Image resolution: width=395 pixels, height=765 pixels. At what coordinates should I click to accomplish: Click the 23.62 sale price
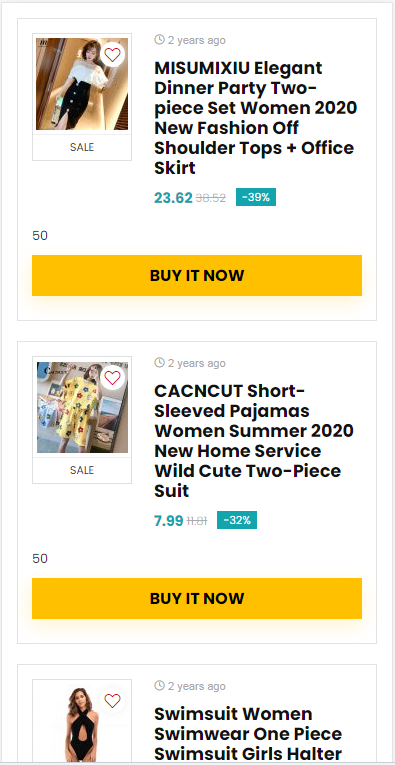click(173, 198)
